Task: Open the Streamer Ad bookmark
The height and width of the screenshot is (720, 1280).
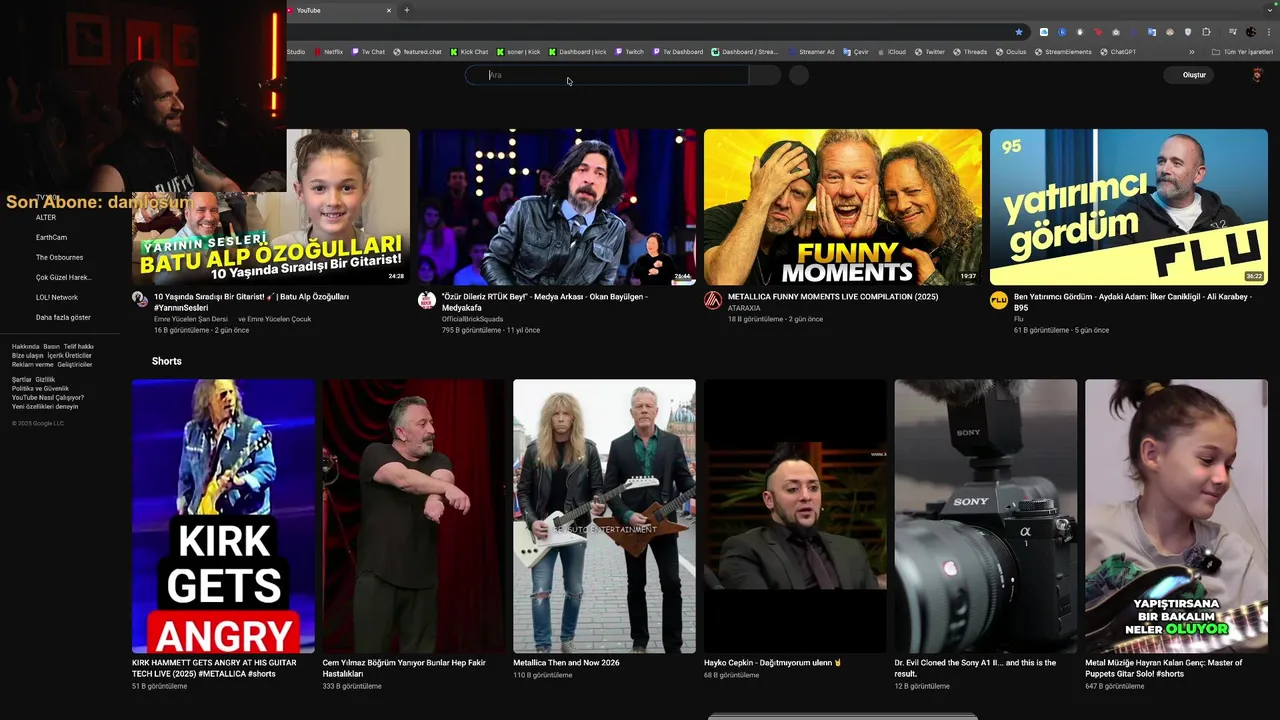Action: tap(811, 52)
